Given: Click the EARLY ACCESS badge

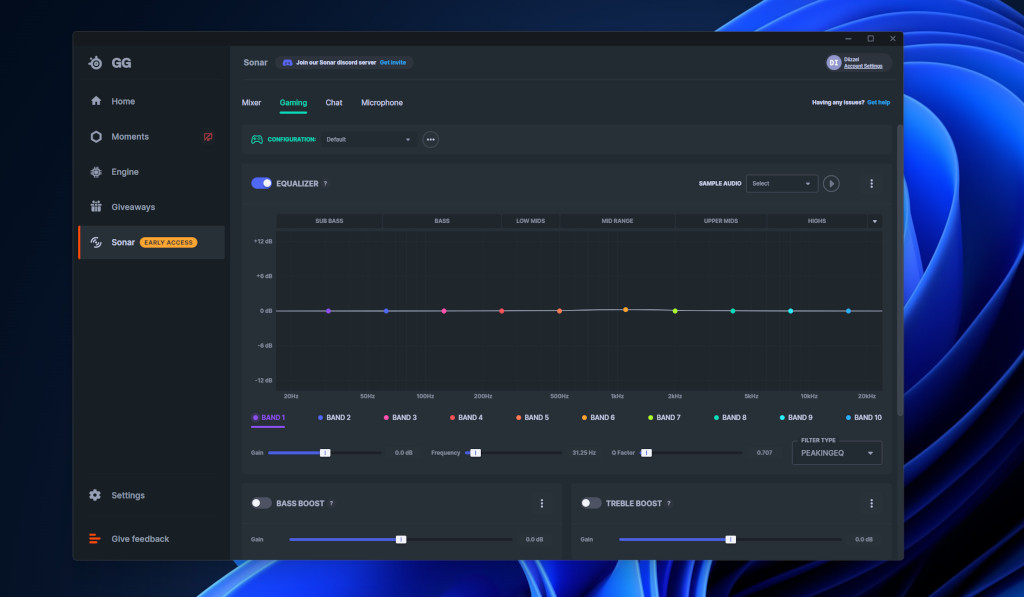Looking at the screenshot, I should coord(168,242).
